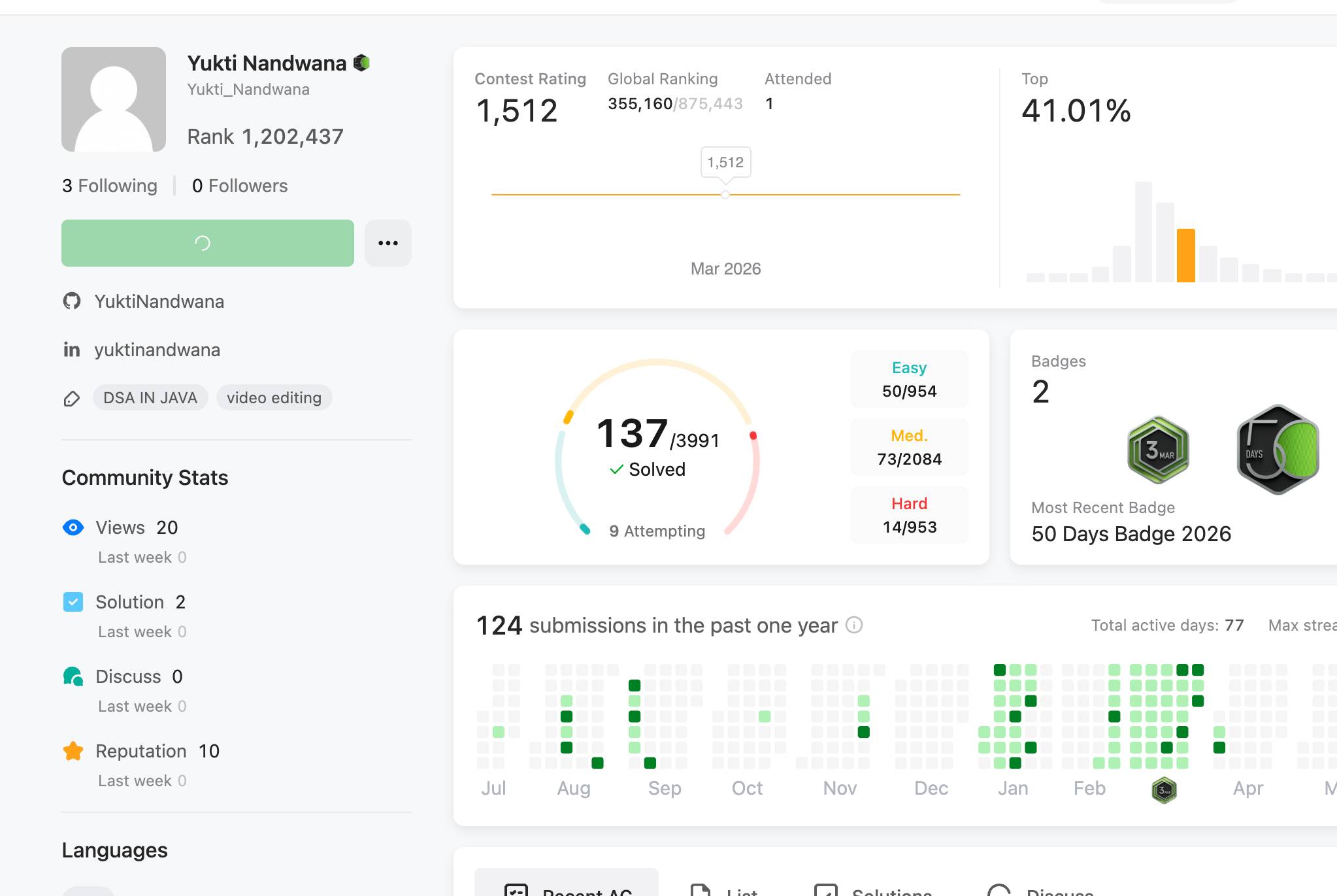The width and height of the screenshot is (1337, 896).
Task: Switch to the Solutions tab
Action: 873,889
